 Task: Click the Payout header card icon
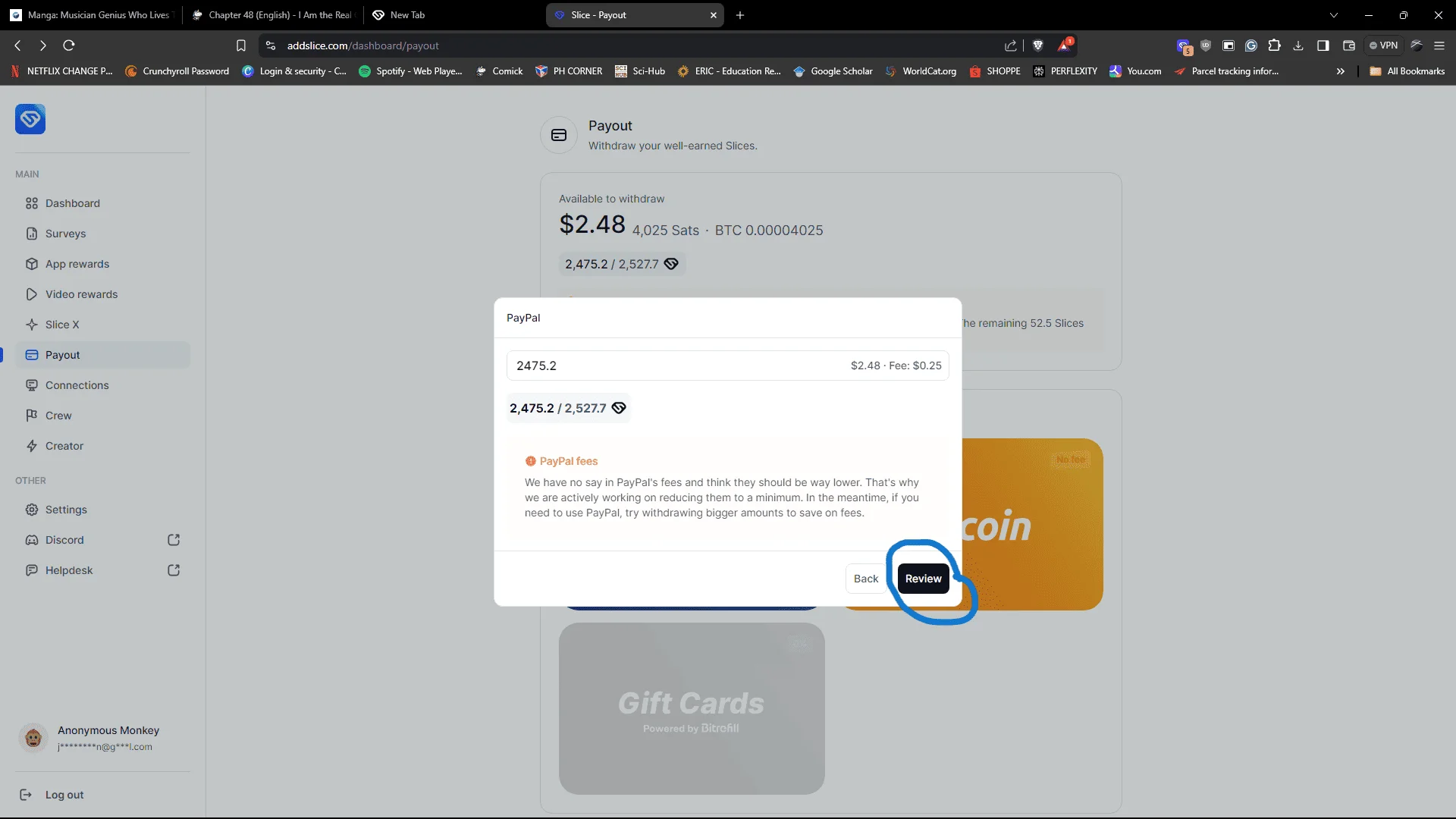(559, 135)
